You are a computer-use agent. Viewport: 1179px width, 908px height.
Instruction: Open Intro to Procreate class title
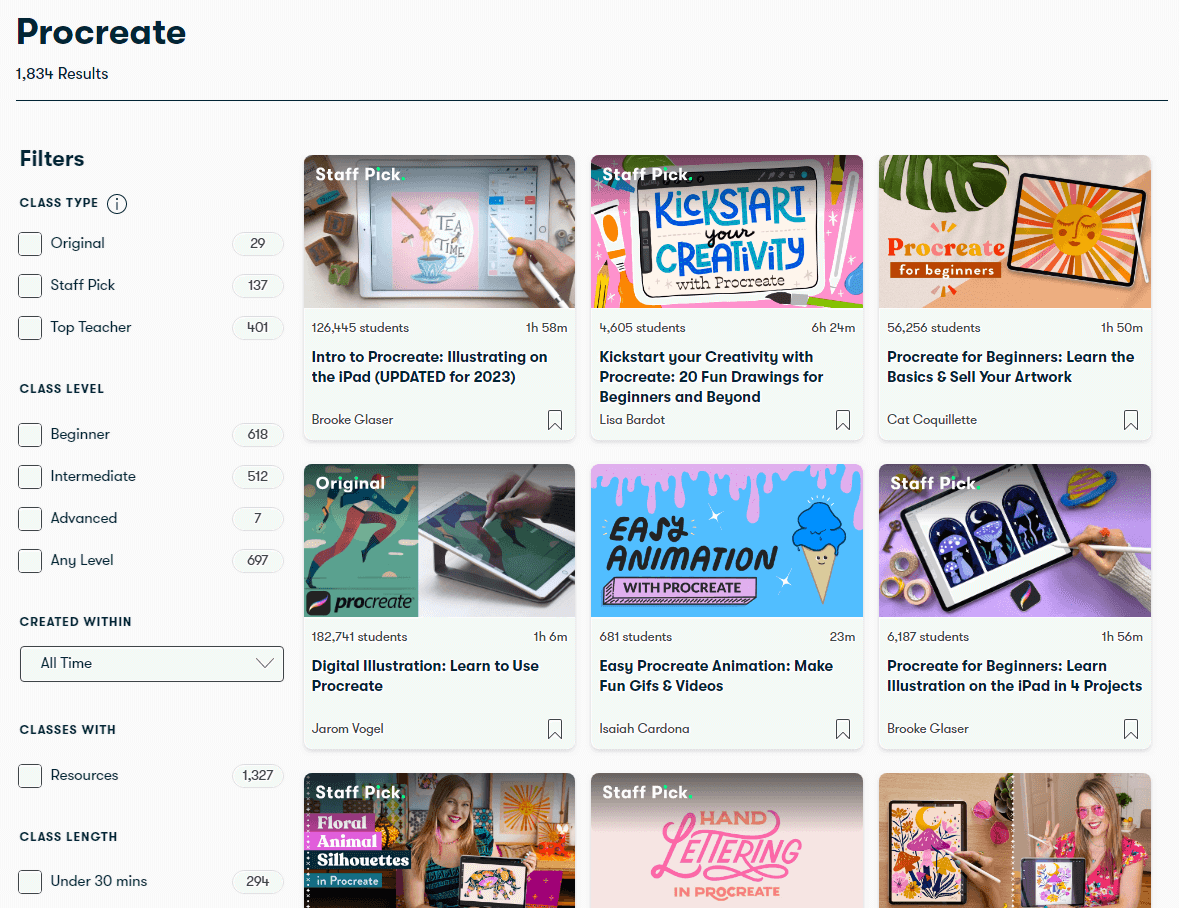point(429,367)
